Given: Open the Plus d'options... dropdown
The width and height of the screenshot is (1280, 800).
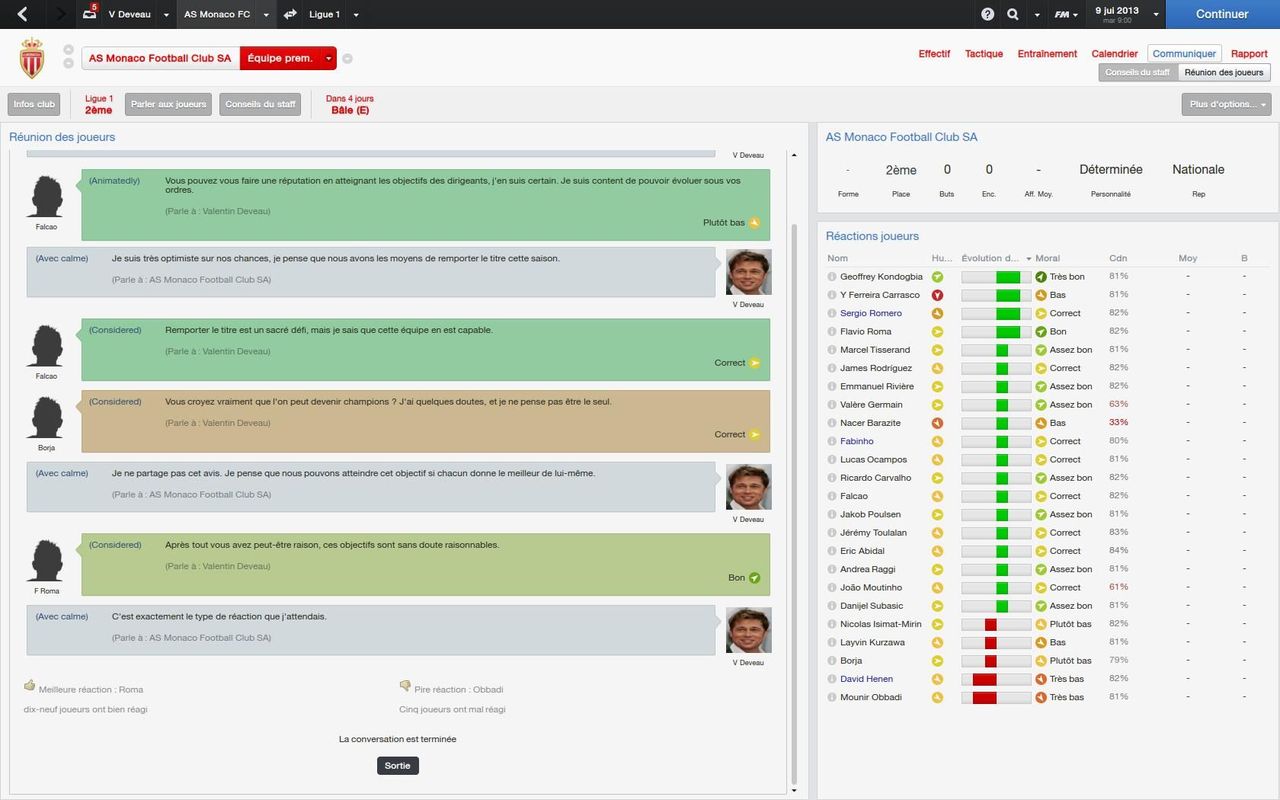Looking at the screenshot, I should click(x=1226, y=104).
